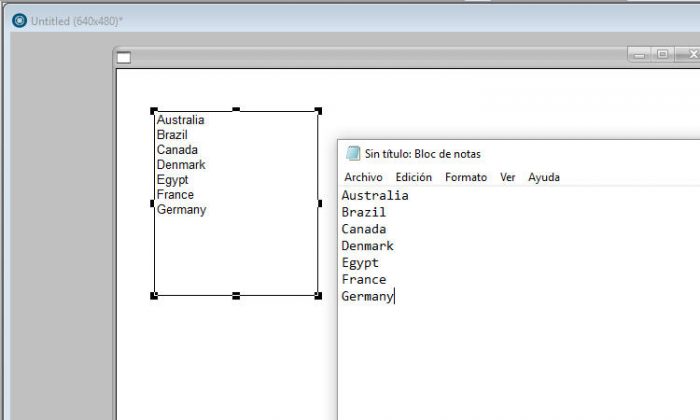Select Germany in the list box
Image resolution: width=700 pixels, height=420 pixels.
tap(181, 210)
